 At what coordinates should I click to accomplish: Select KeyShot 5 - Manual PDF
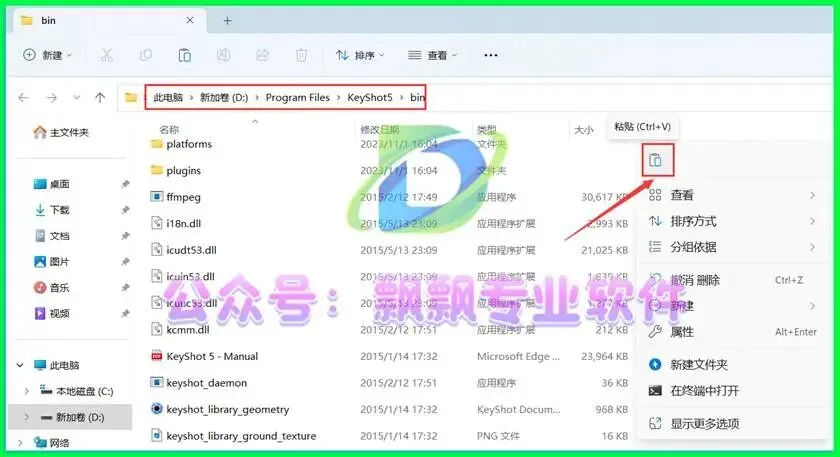pyautogui.click(x=204, y=356)
